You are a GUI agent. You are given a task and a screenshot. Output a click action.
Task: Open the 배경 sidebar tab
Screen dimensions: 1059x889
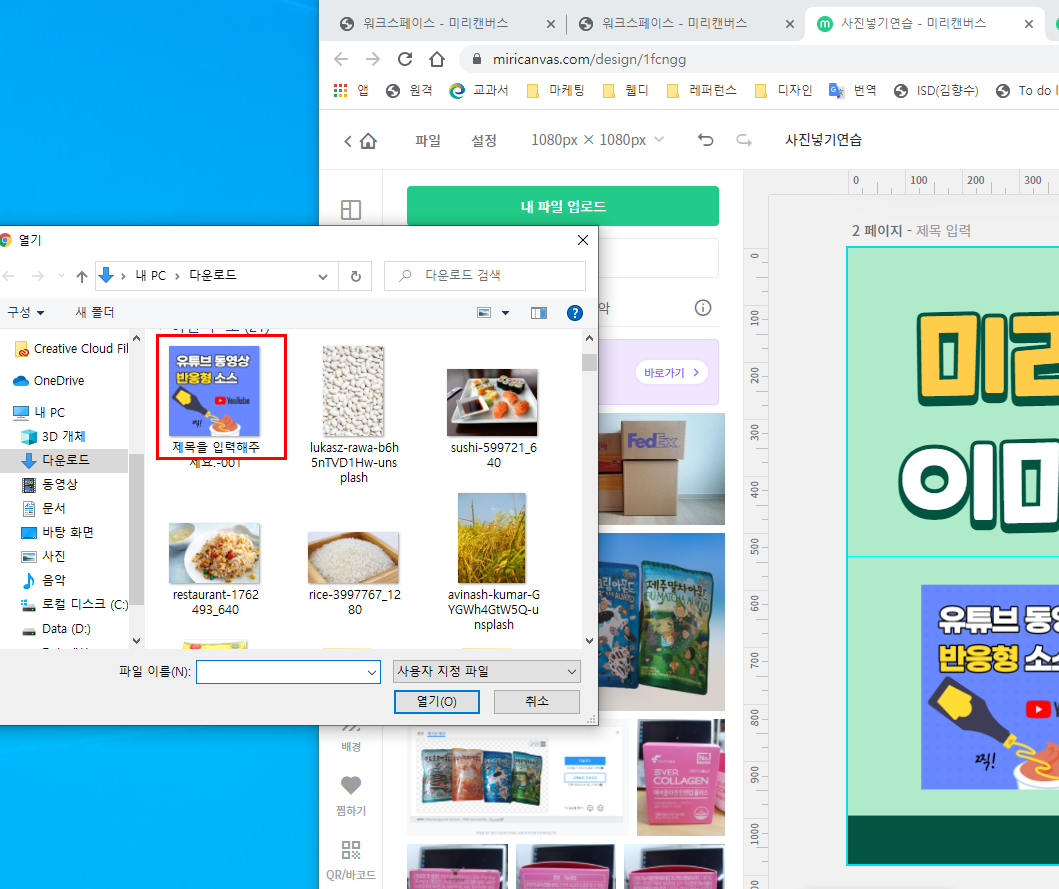(x=351, y=738)
